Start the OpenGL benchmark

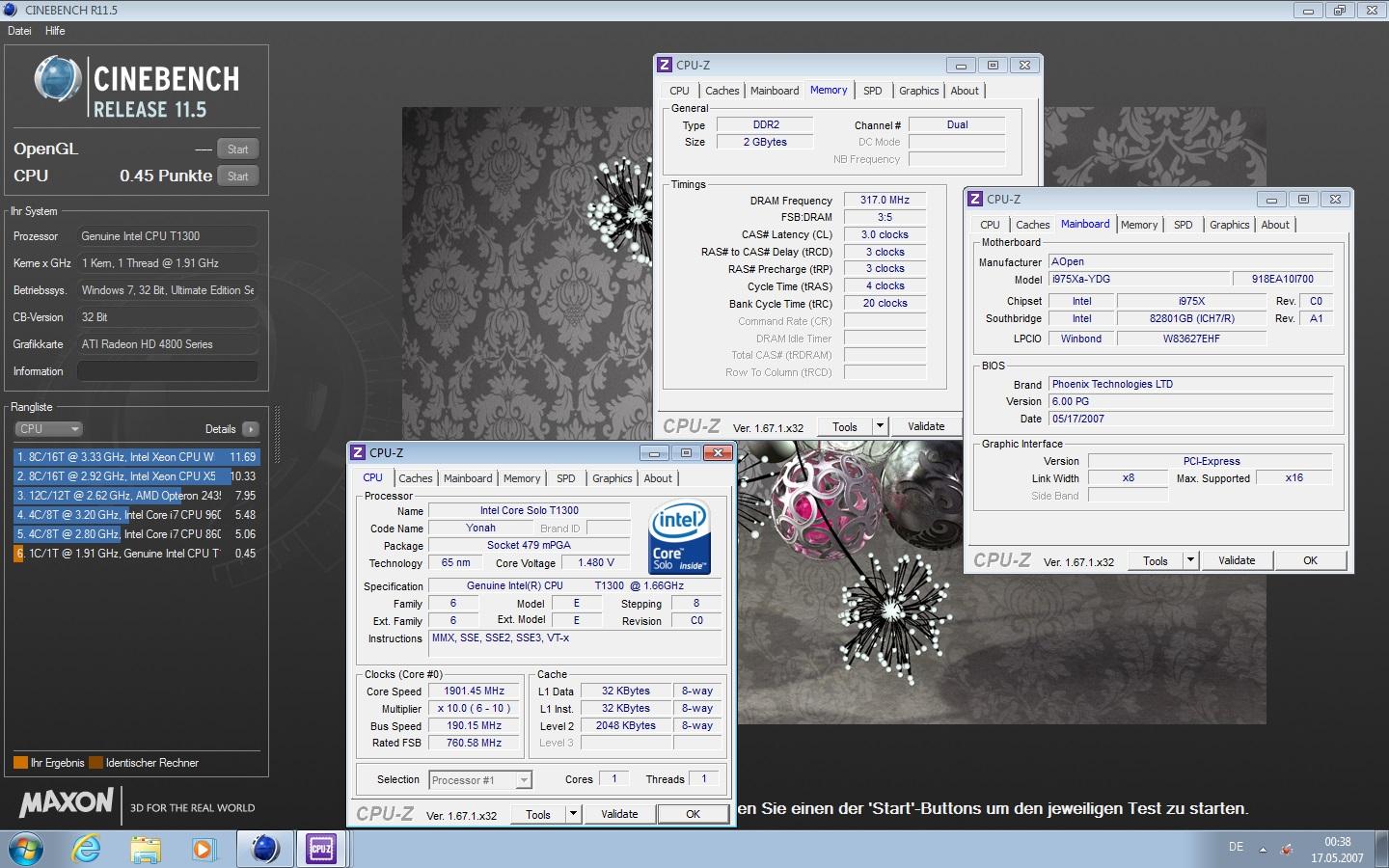point(238,149)
